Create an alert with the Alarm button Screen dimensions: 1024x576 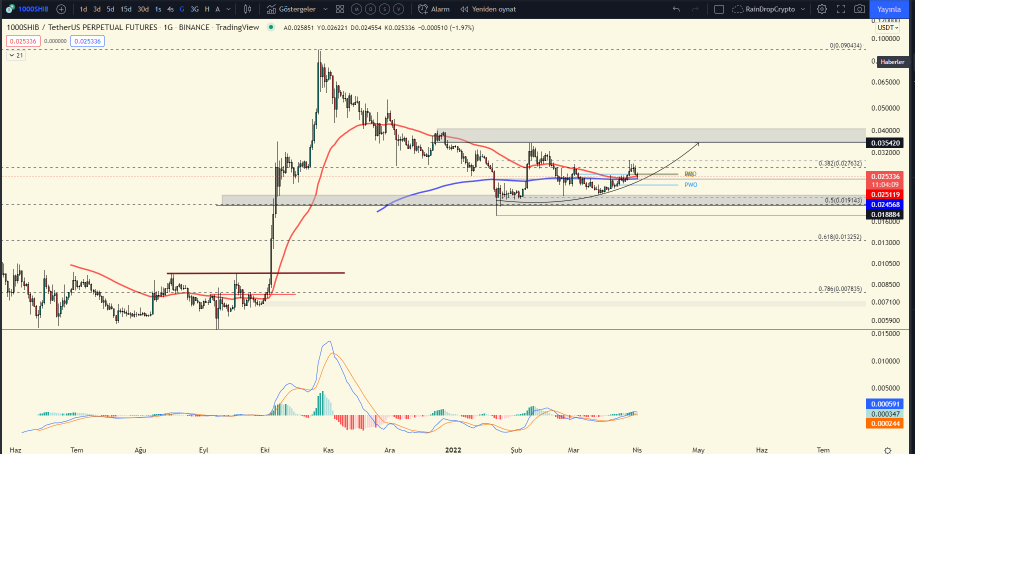pyautogui.click(x=435, y=9)
